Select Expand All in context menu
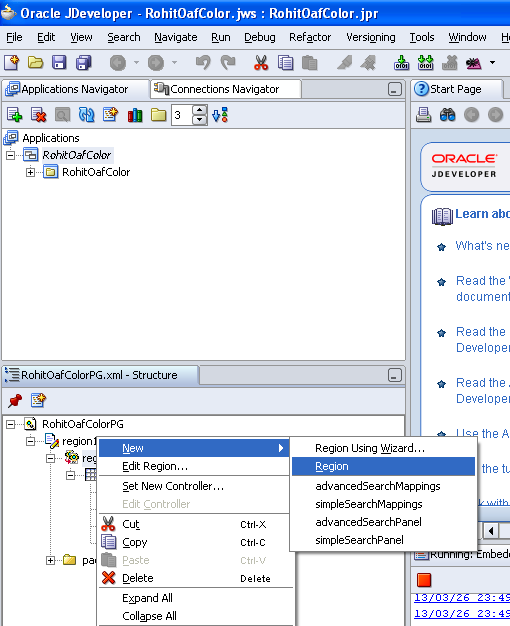510x626 pixels. 194,598
